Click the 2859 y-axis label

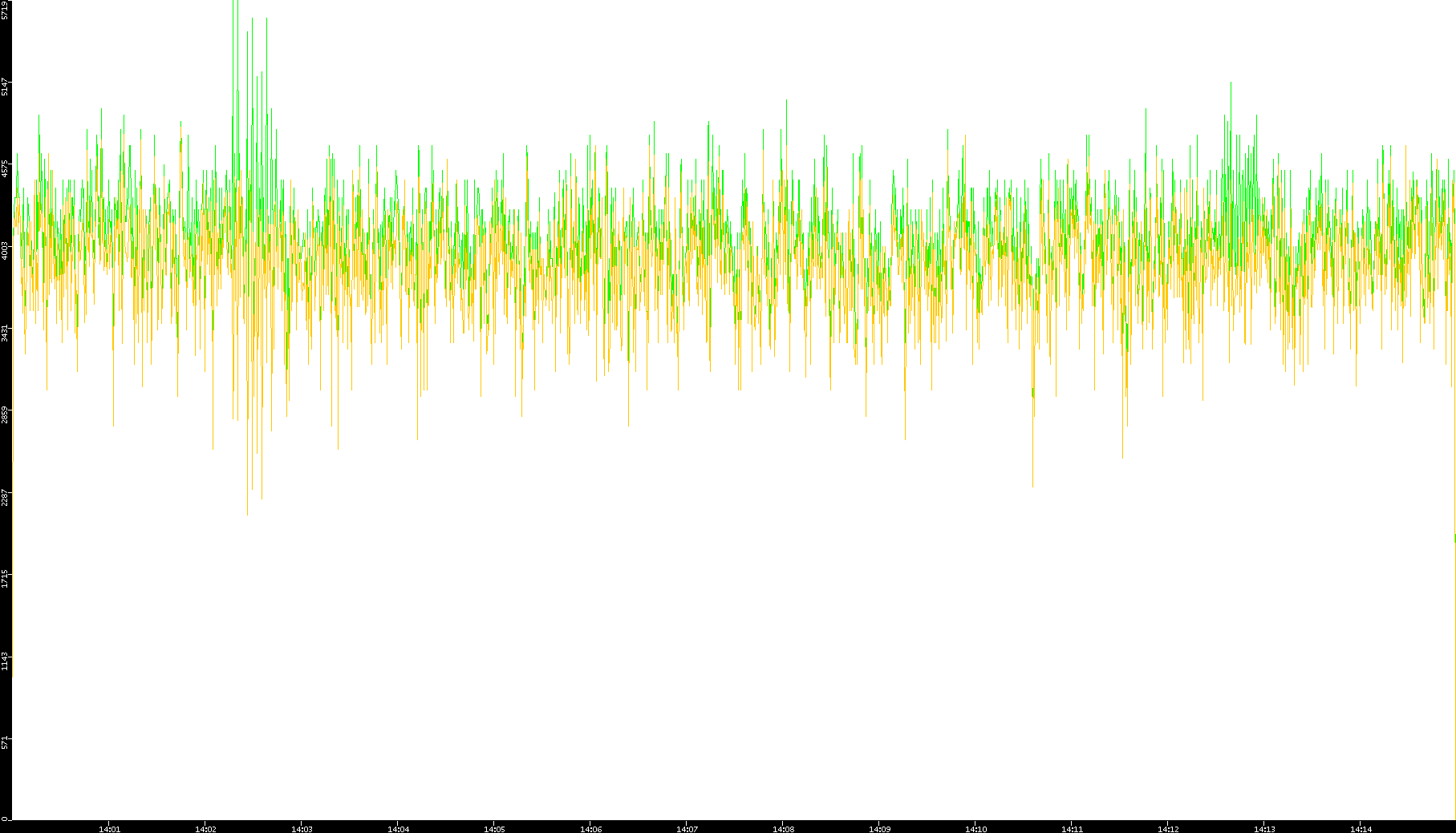point(5,414)
